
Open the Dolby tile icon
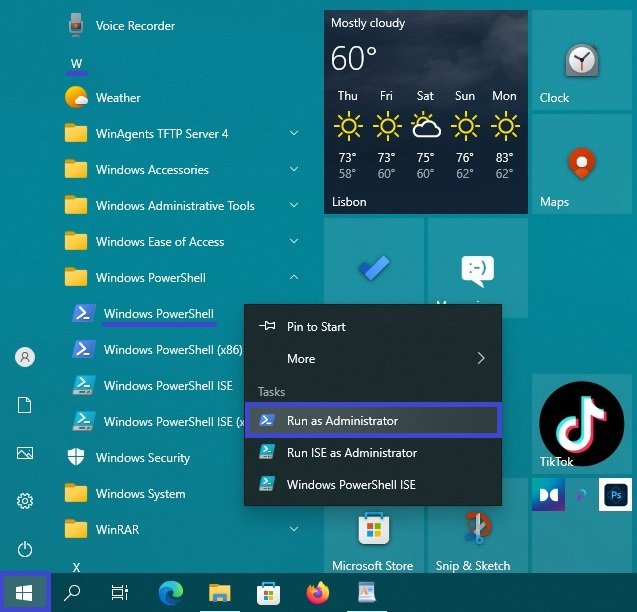pyautogui.click(x=548, y=495)
